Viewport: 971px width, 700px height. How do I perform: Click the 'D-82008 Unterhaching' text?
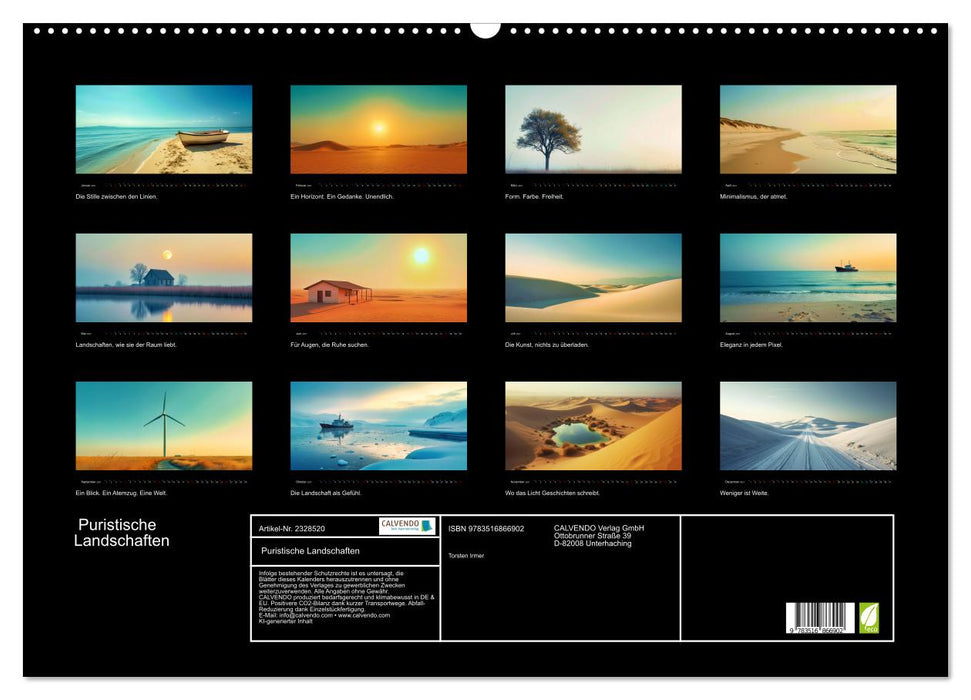pos(593,544)
